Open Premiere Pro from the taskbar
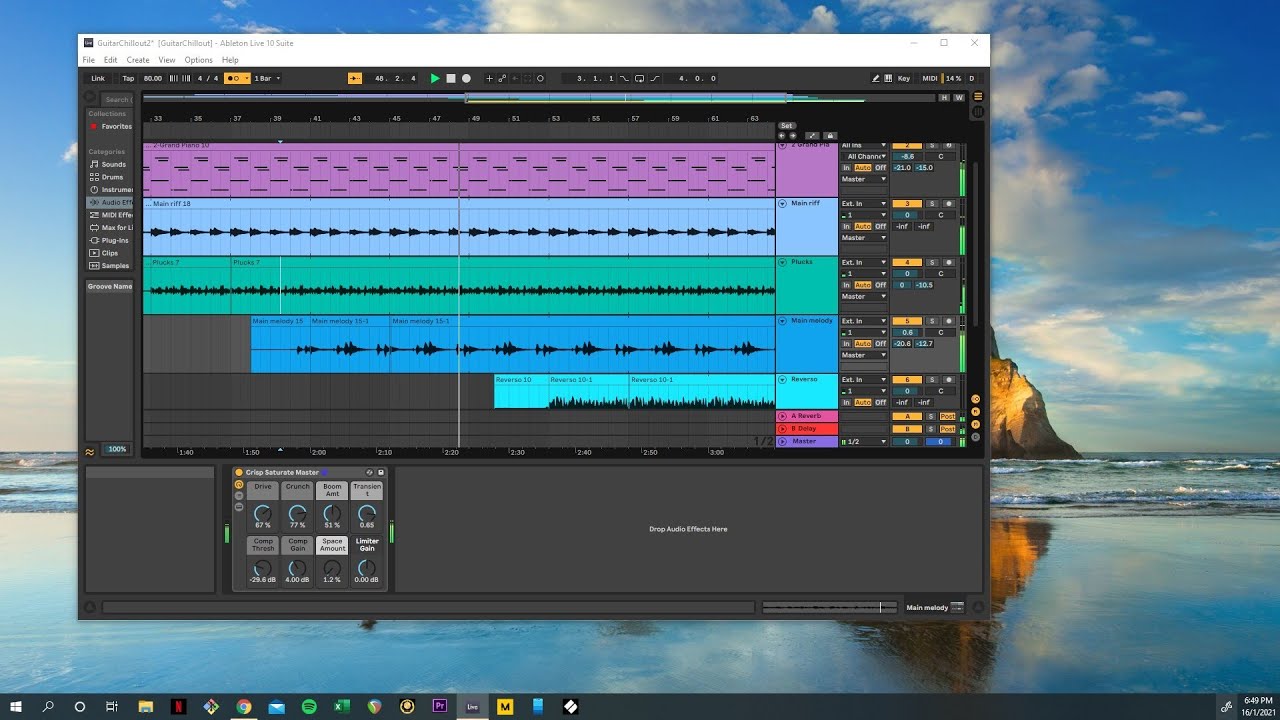This screenshot has height=720, width=1280. (x=439, y=706)
